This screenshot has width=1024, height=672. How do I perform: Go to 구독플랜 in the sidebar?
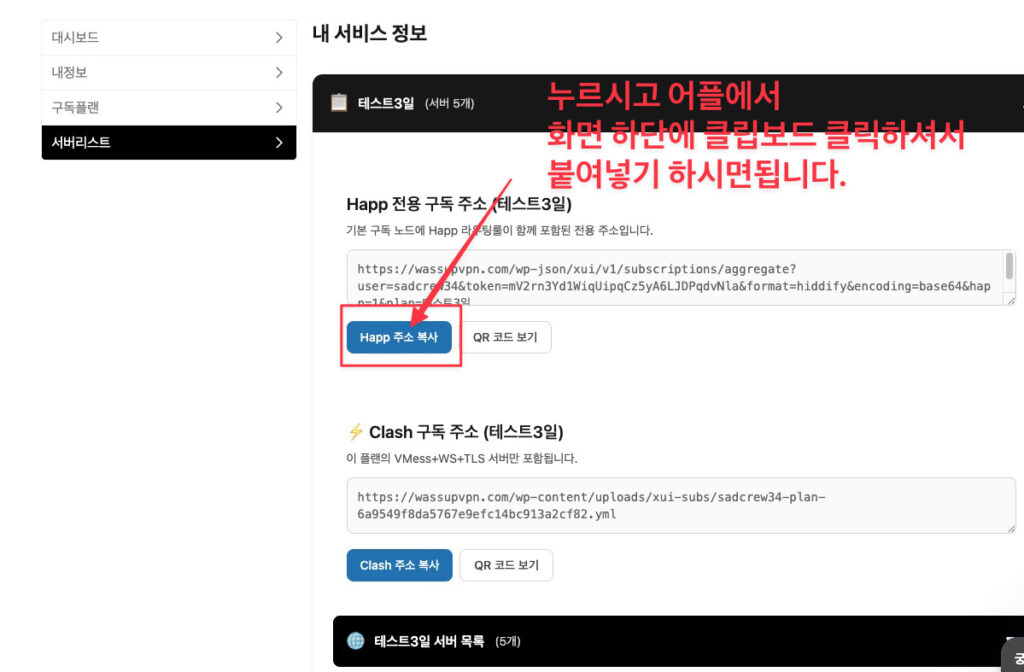pos(169,107)
